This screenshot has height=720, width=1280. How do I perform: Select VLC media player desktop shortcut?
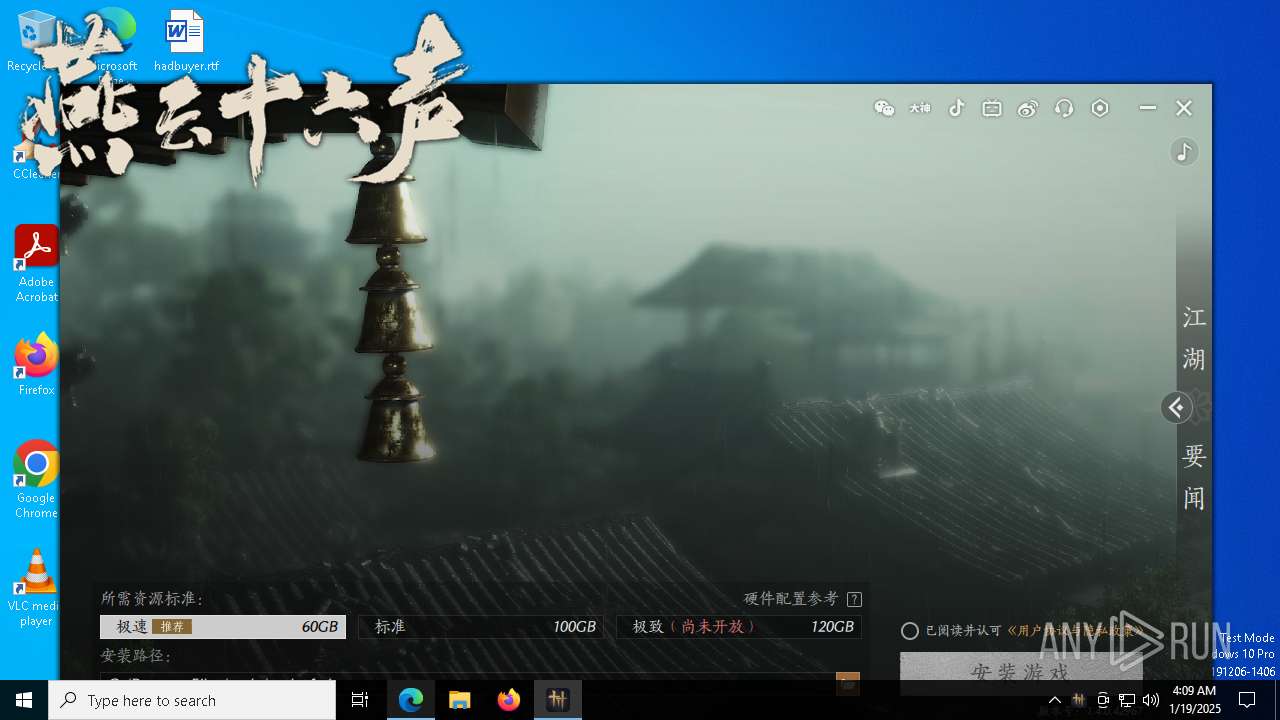[37, 588]
